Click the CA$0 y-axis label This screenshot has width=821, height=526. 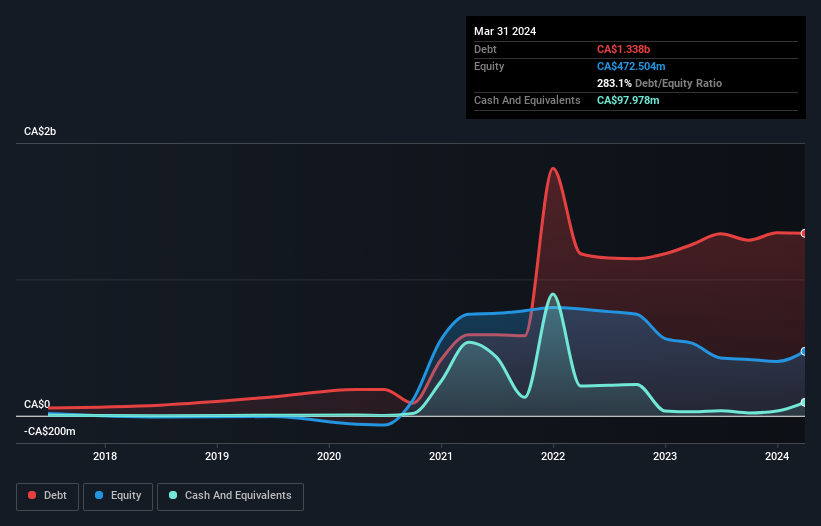tap(37, 405)
